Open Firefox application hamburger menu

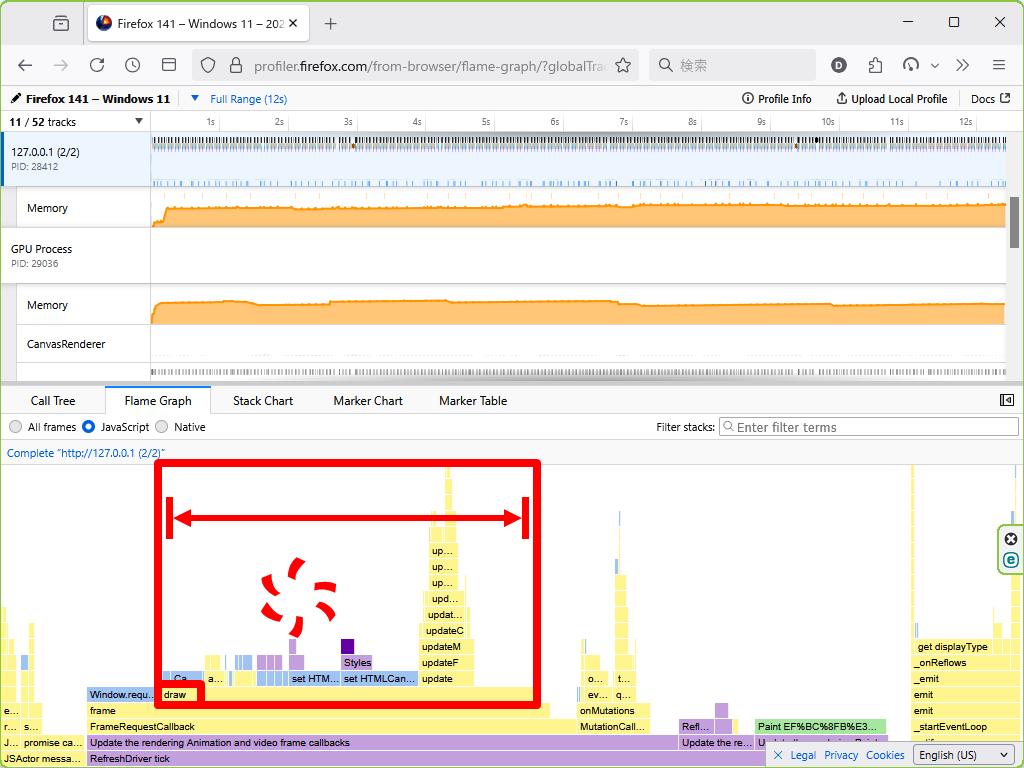(999, 65)
